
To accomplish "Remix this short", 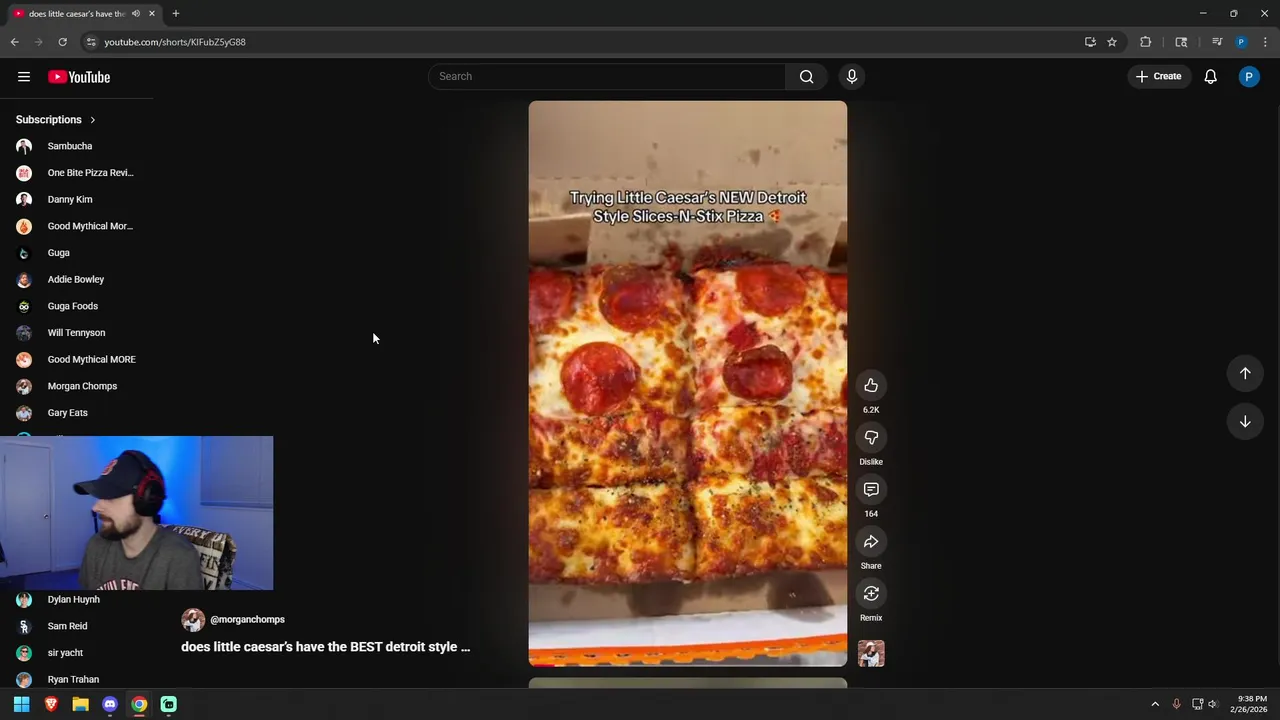I will point(871,594).
